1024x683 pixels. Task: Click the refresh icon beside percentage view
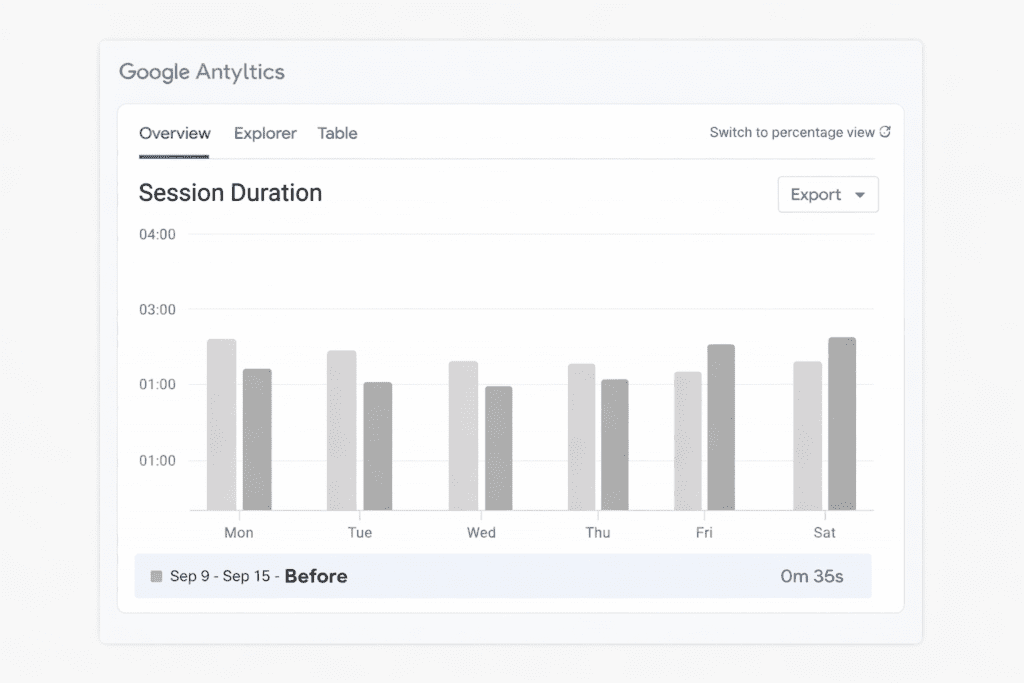885,132
